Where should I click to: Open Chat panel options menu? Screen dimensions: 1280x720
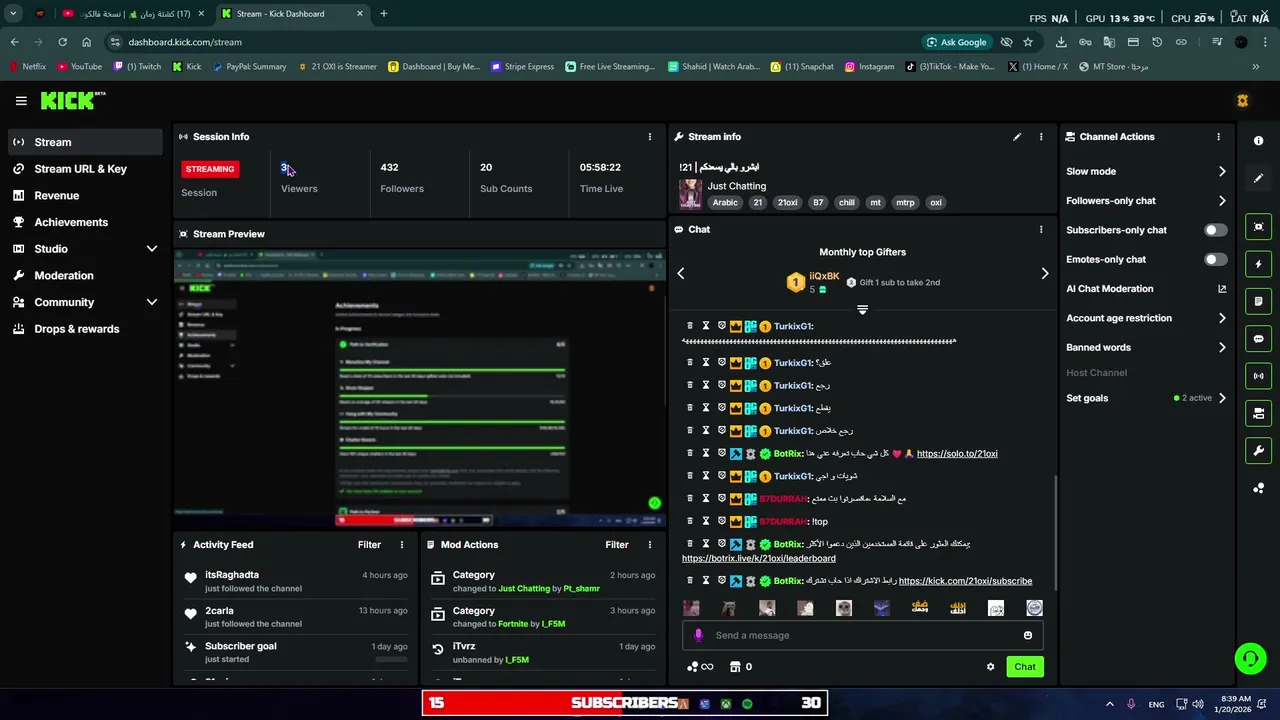coord(1041,229)
